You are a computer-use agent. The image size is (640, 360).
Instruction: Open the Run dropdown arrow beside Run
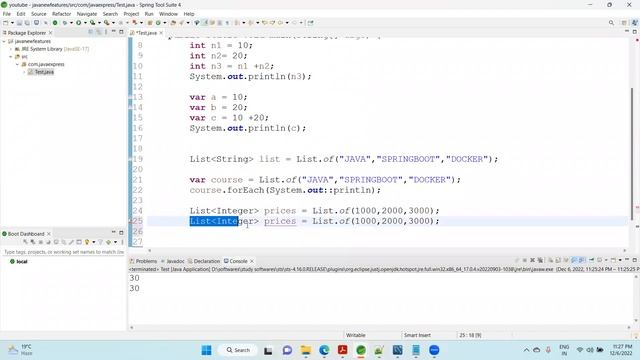pos(85,23)
